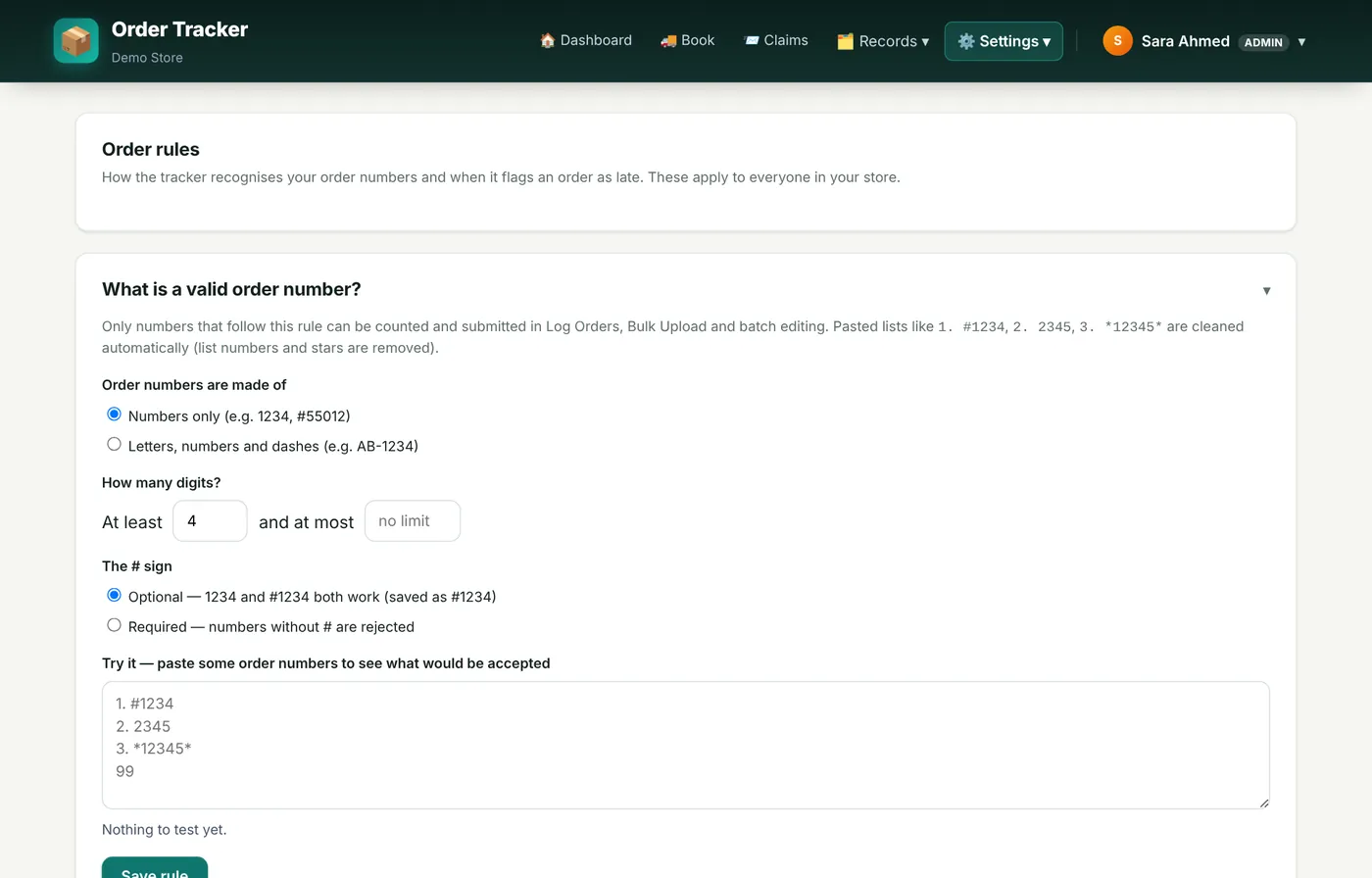Image resolution: width=1372 pixels, height=878 pixels.
Task: Select Numbers only order number format
Action: pyautogui.click(x=115, y=415)
